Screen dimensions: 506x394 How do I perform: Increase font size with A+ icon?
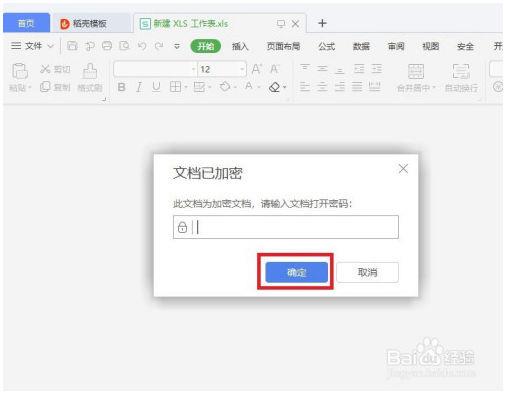point(256,69)
